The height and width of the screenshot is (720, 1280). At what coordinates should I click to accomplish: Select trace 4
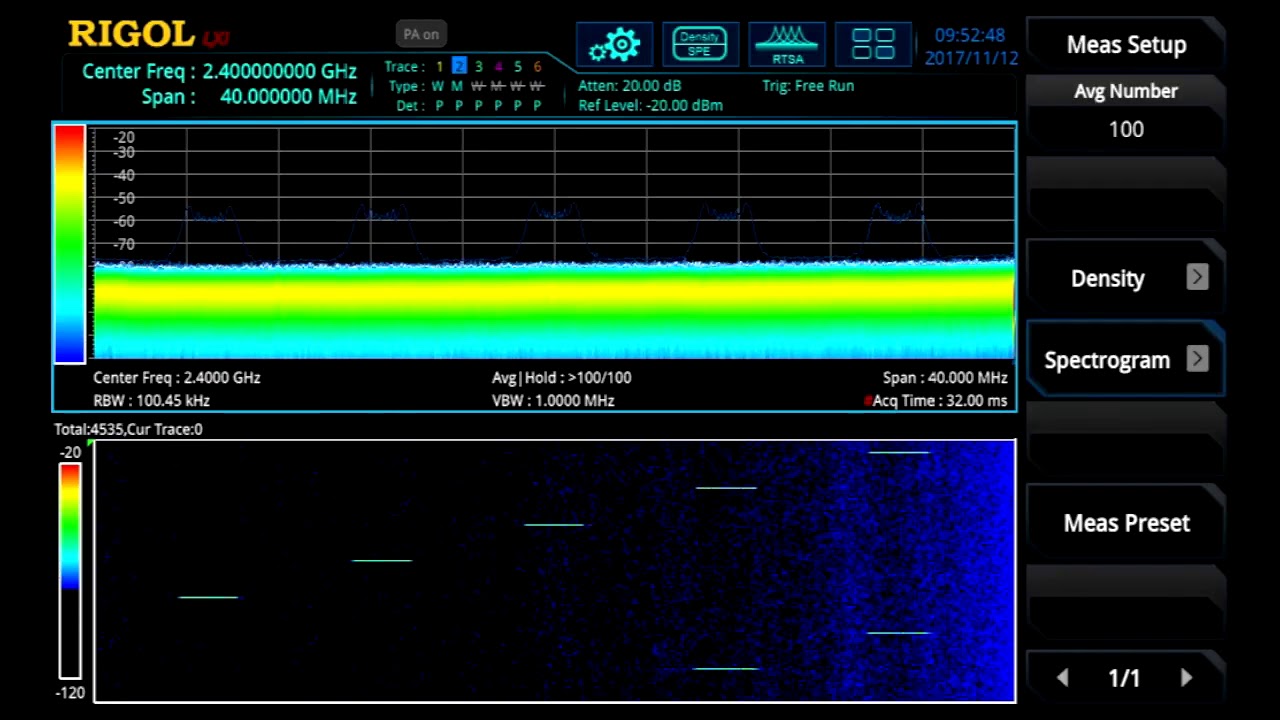click(x=498, y=66)
